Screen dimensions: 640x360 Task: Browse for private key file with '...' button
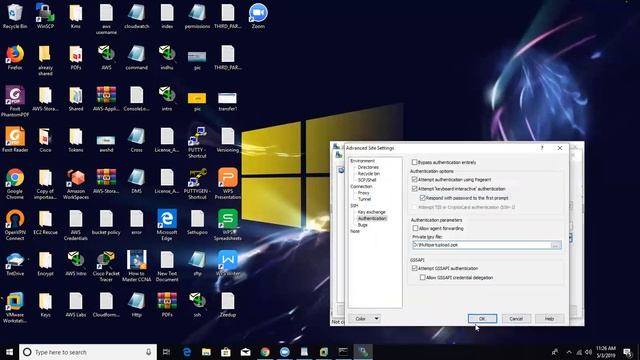pos(556,245)
